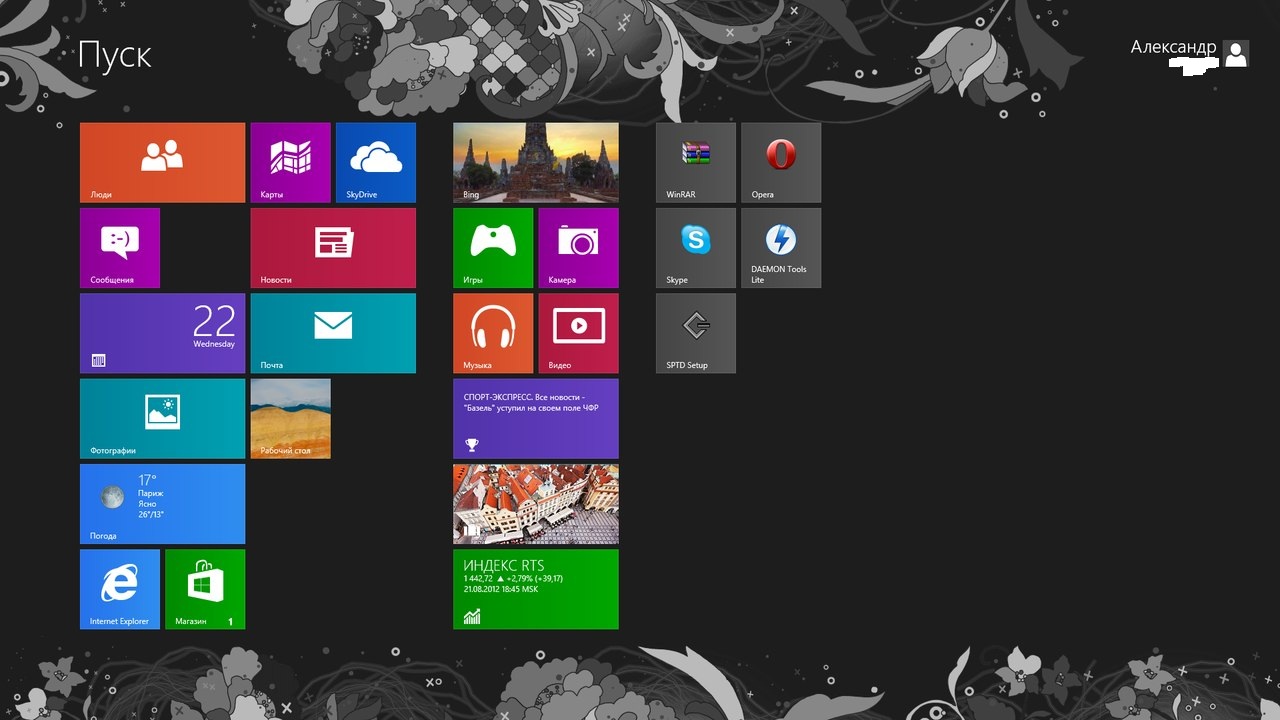Open the Рабочий стол (Desktop) thumbnail tile
Image resolution: width=1280 pixels, height=720 pixels.
coord(290,417)
